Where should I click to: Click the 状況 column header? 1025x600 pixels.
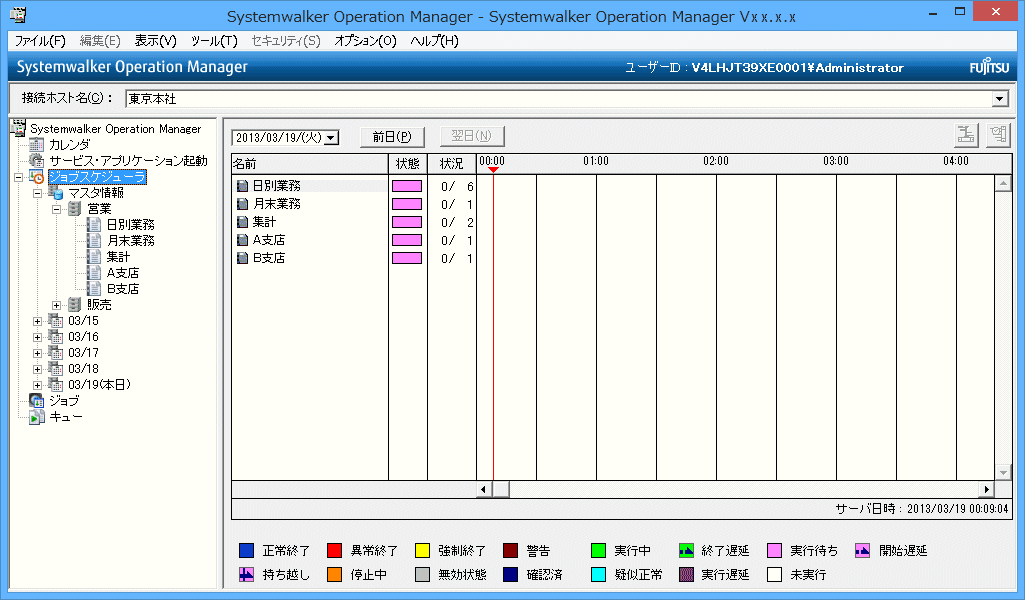tap(452, 163)
